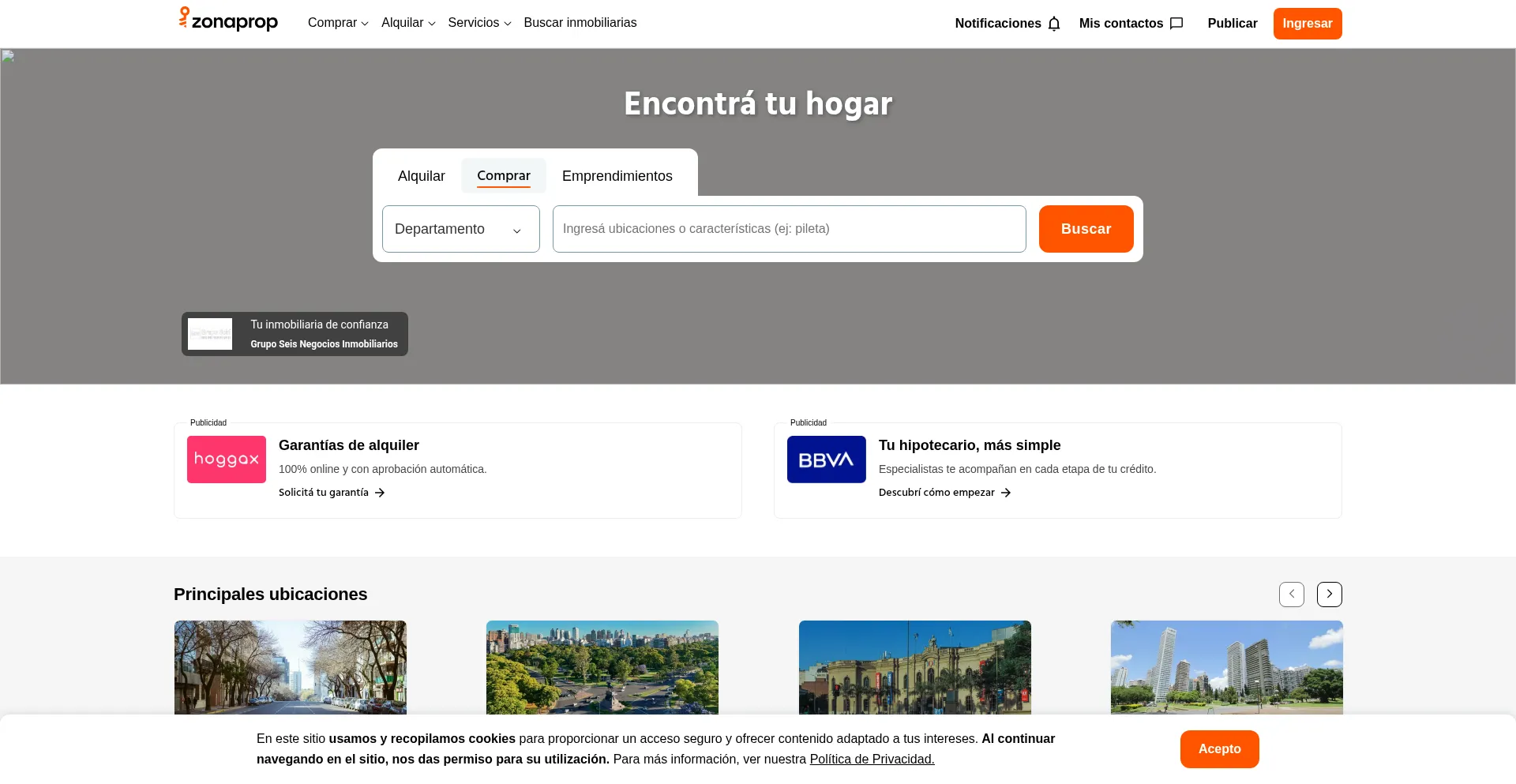Click the zonaprop logo
This screenshot has width=1516, height=784.
pyautogui.click(x=228, y=20)
